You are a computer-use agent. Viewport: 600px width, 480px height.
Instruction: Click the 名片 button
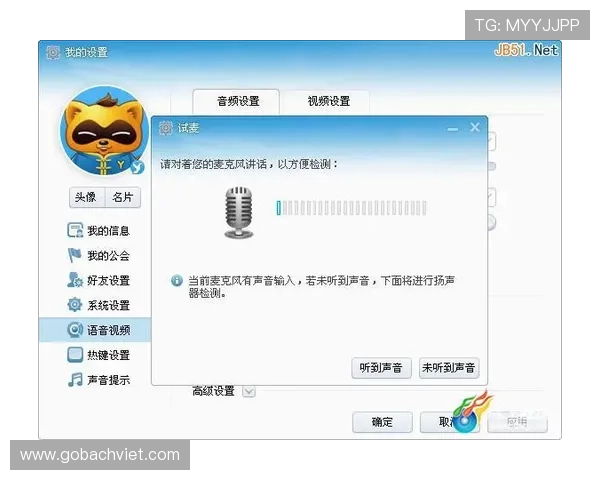tap(123, 198)
